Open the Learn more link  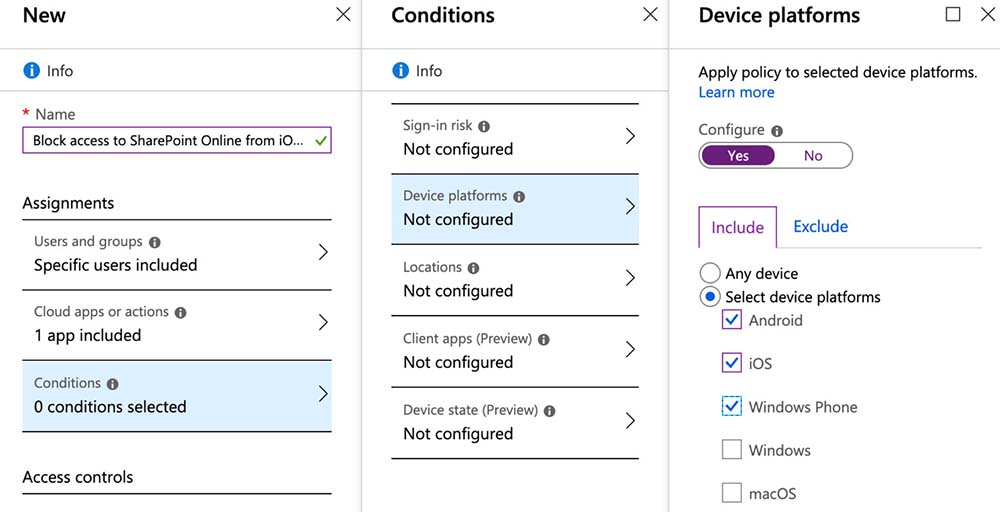[736, 92]
